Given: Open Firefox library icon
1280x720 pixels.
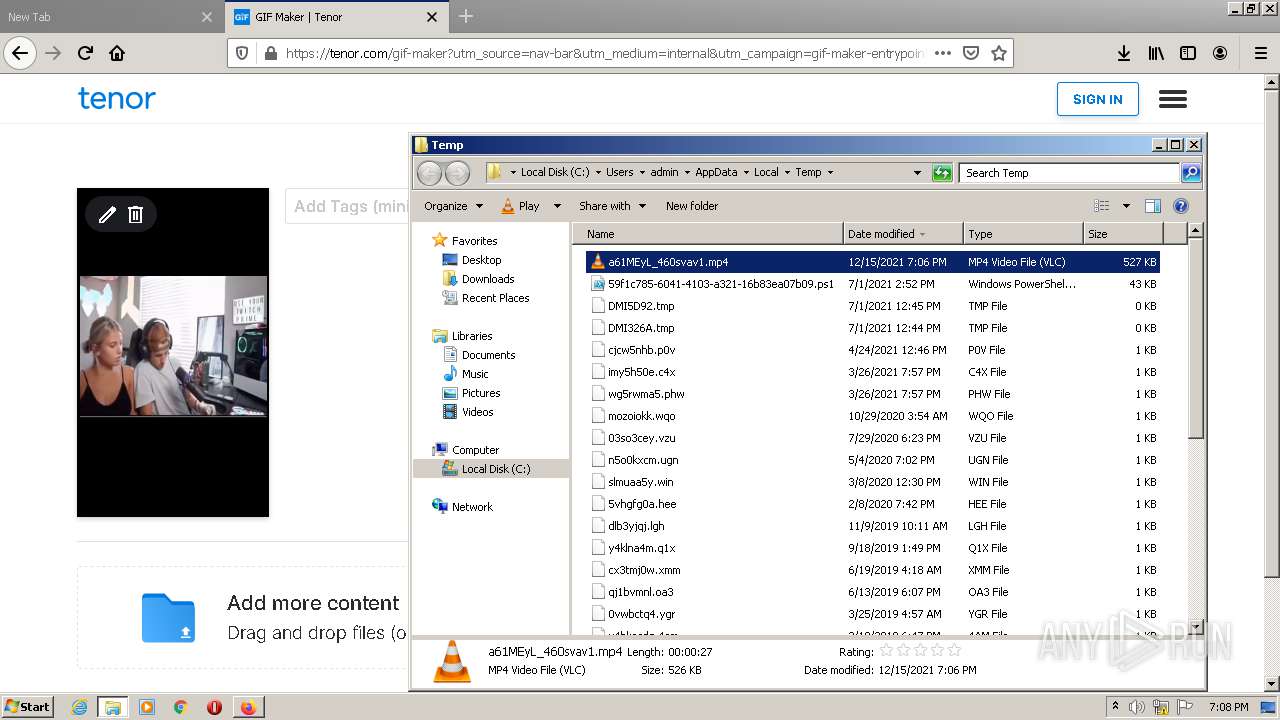Looking at the screenshot, I should [1156, 53].
